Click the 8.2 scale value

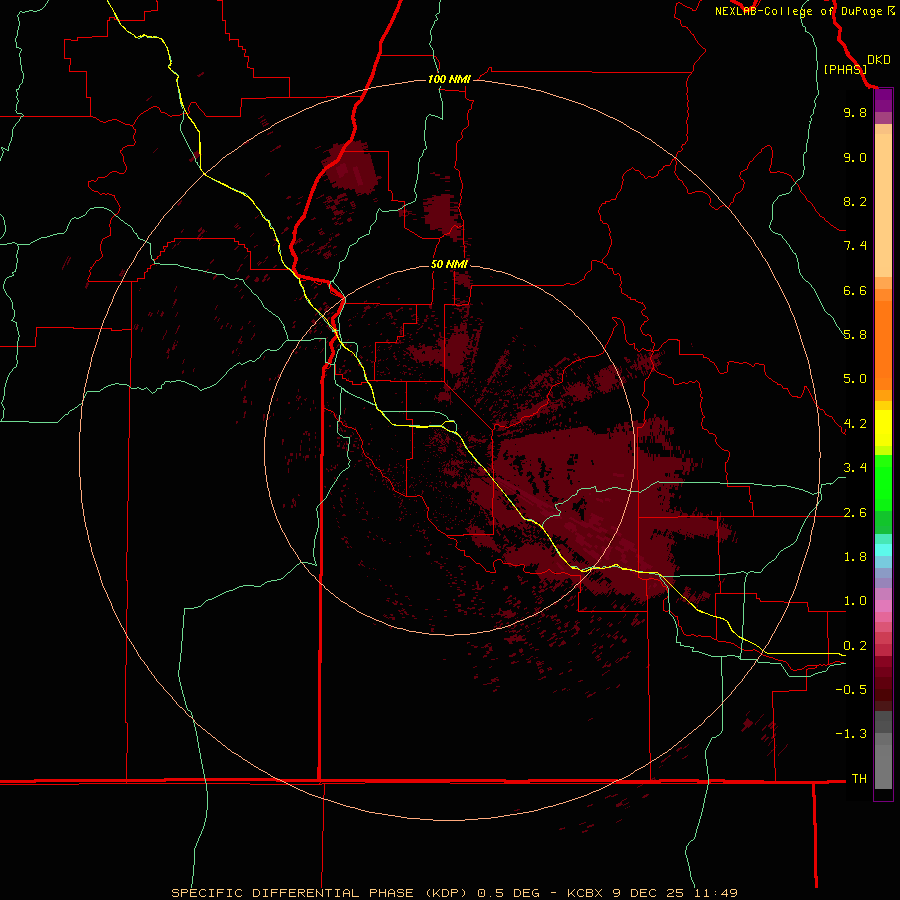pos(855,201)
